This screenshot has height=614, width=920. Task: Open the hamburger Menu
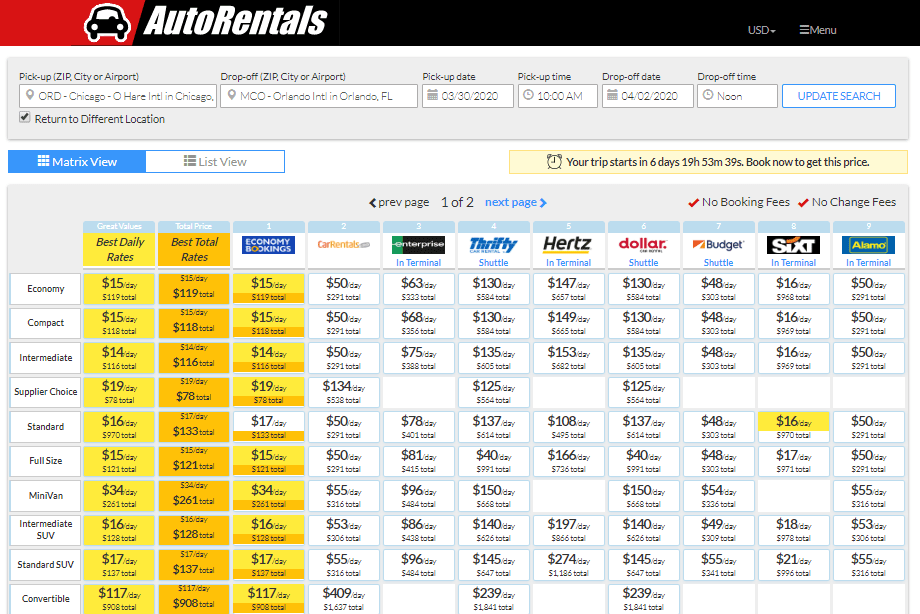816,31
